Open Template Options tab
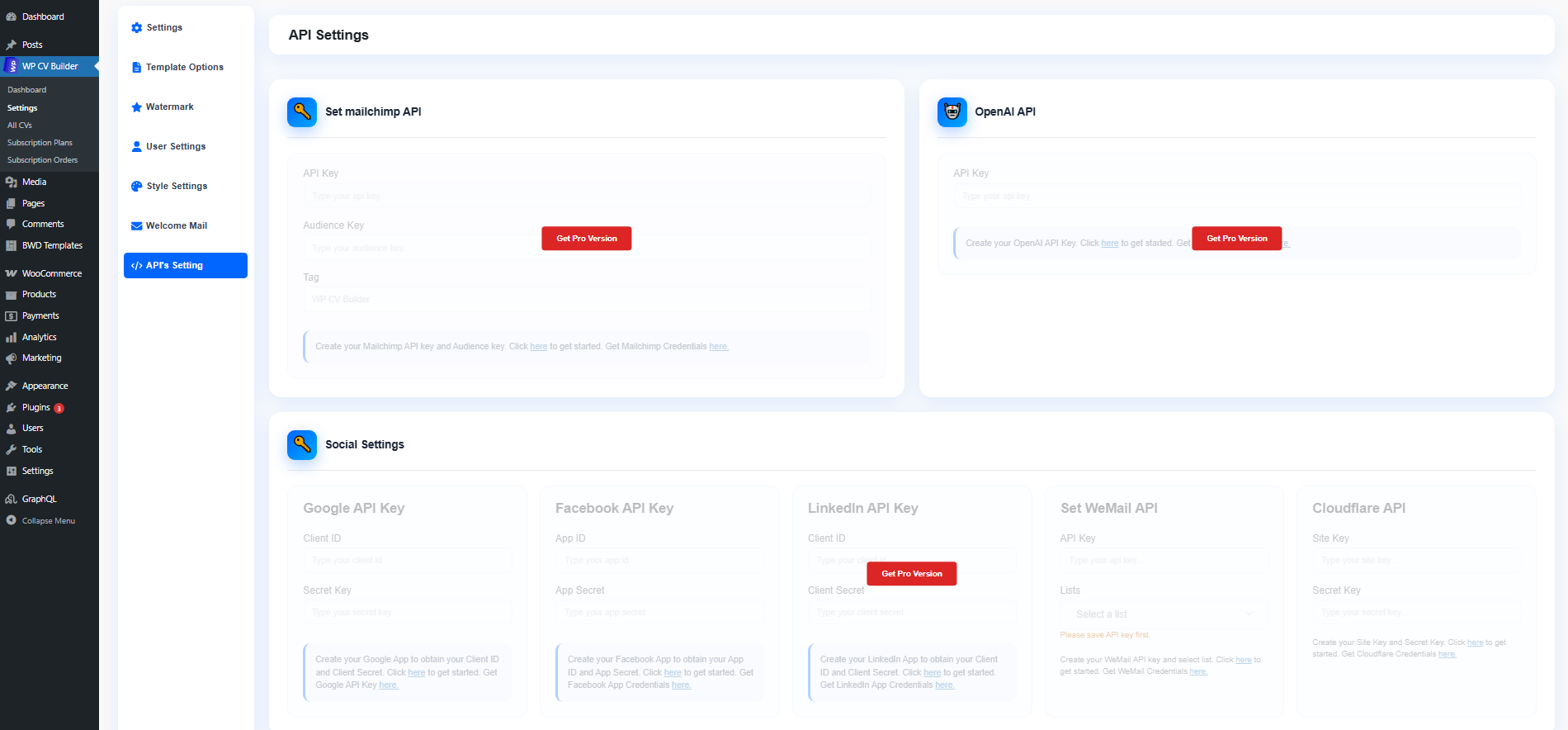Viewport: 1568px width, 730px height. coord(186,67)
